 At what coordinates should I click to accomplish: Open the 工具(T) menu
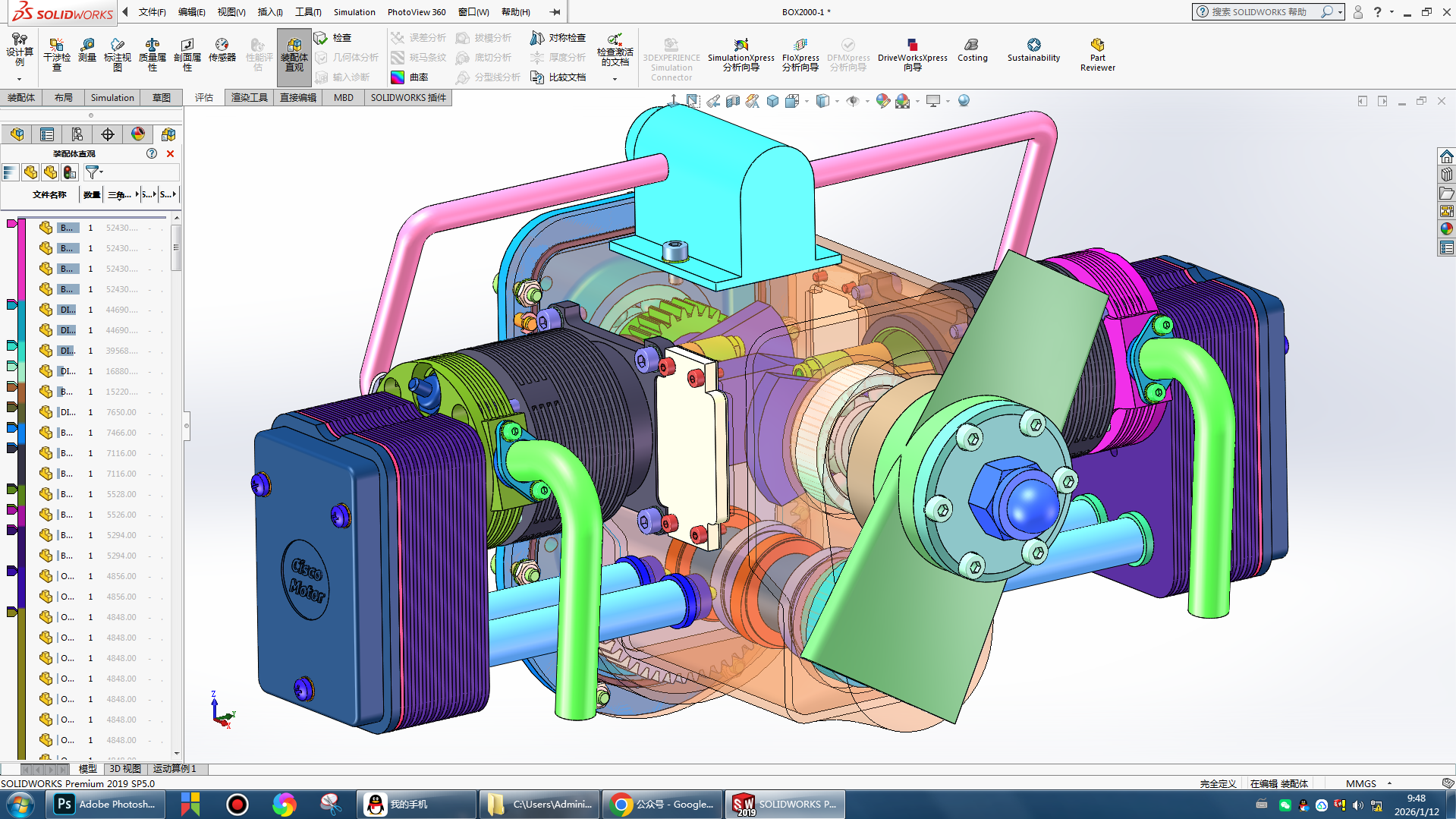click(x=308, y=12)
